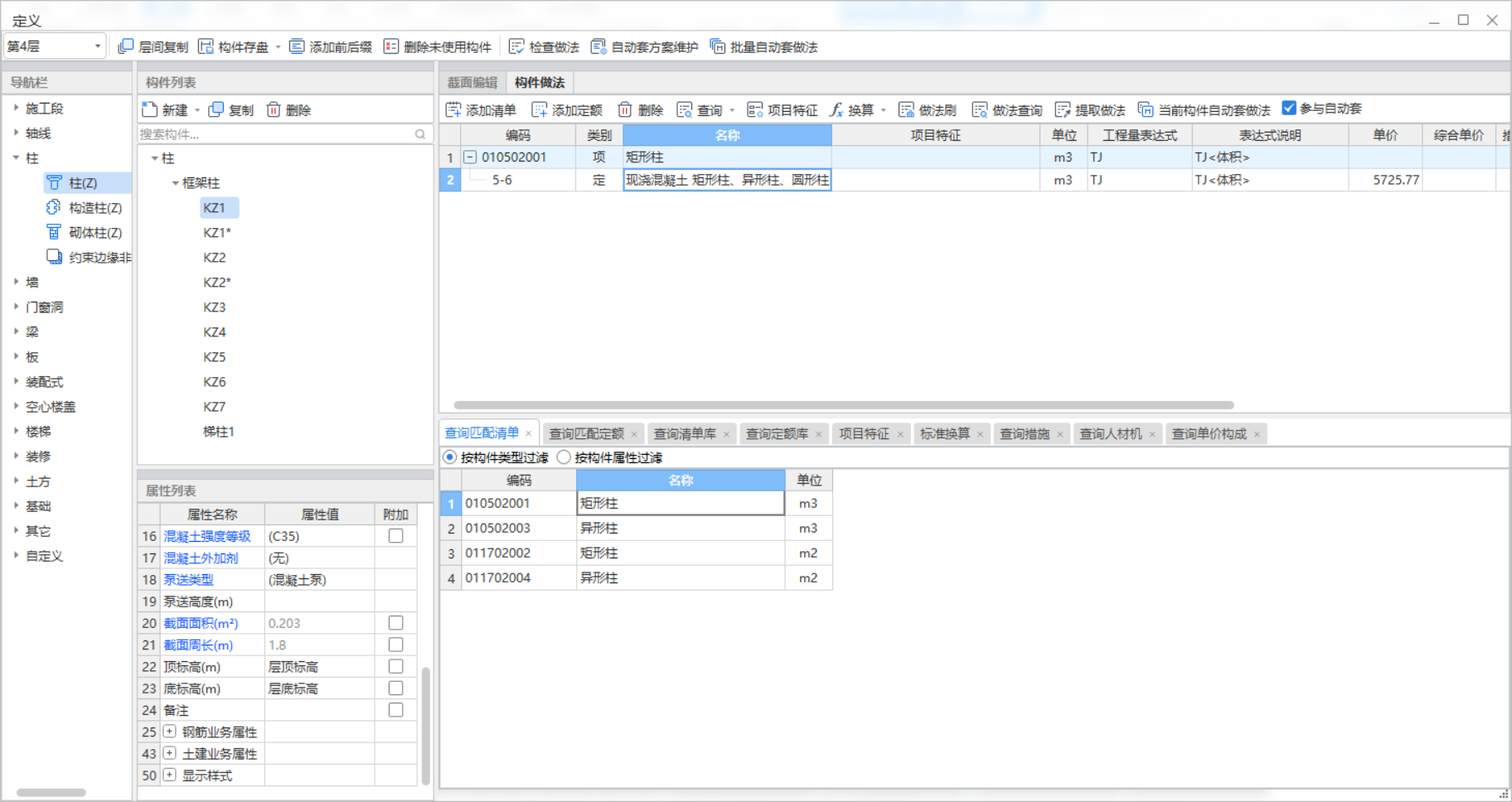Select the 011702004 异形柱 row
Screen dimensions: 1512x802
pos(636,577)
